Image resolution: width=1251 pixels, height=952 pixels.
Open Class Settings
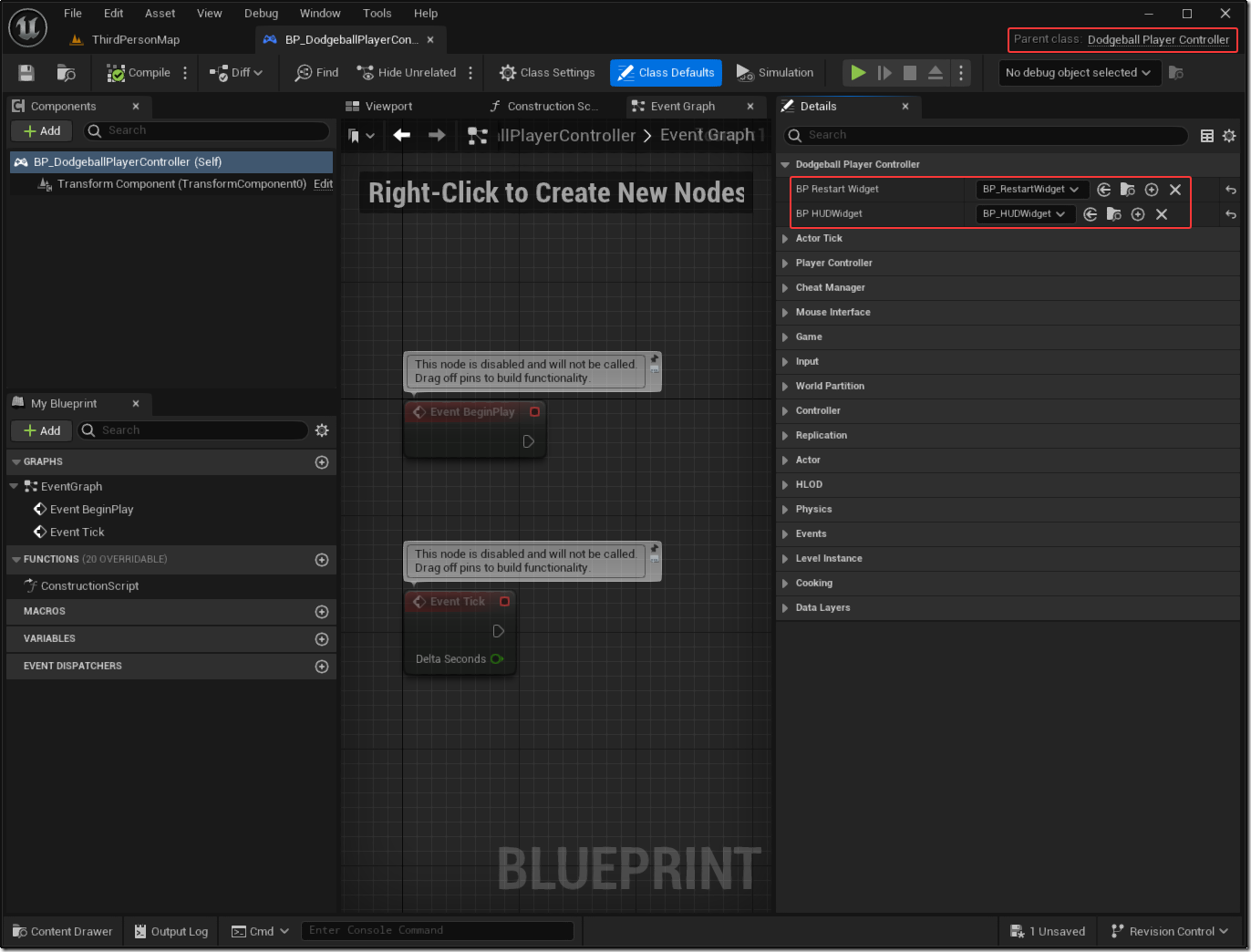pyautogui.click(x=547, y=73)
